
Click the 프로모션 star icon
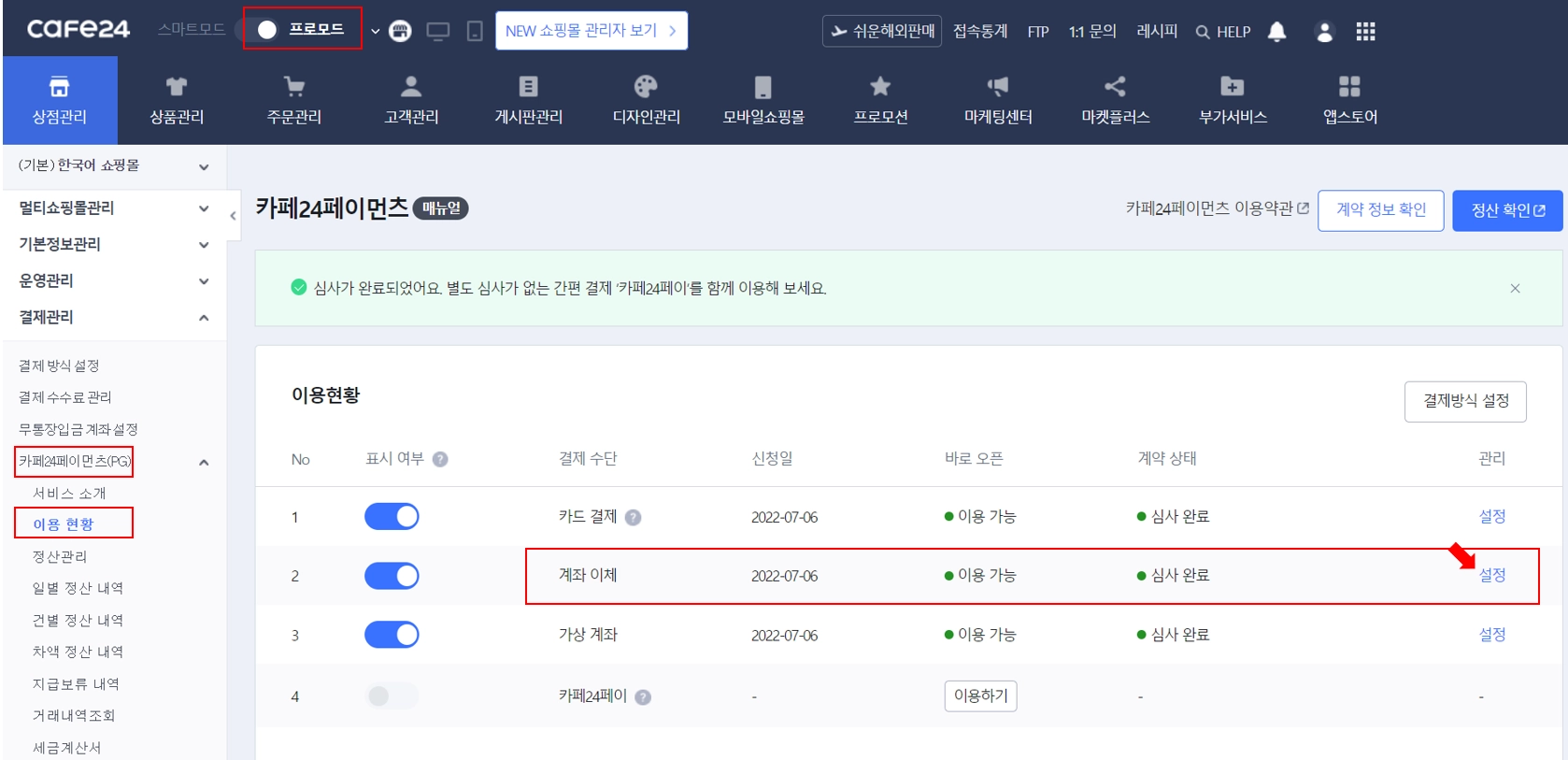click(x=880, y=87)
